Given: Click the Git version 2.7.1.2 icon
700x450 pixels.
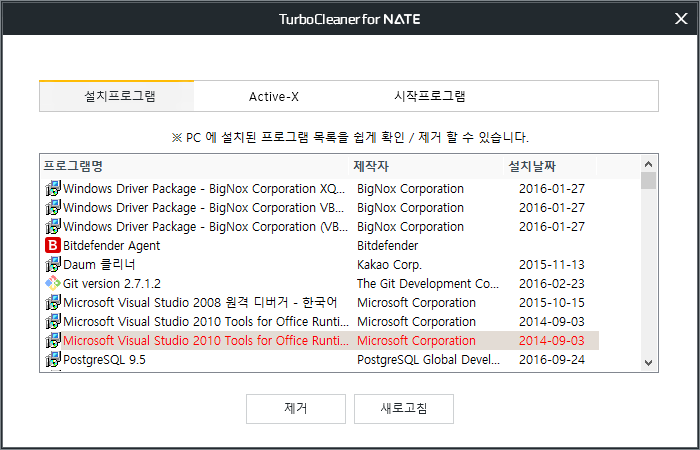Looking at the screenshot, I should [x=53, y=283].
